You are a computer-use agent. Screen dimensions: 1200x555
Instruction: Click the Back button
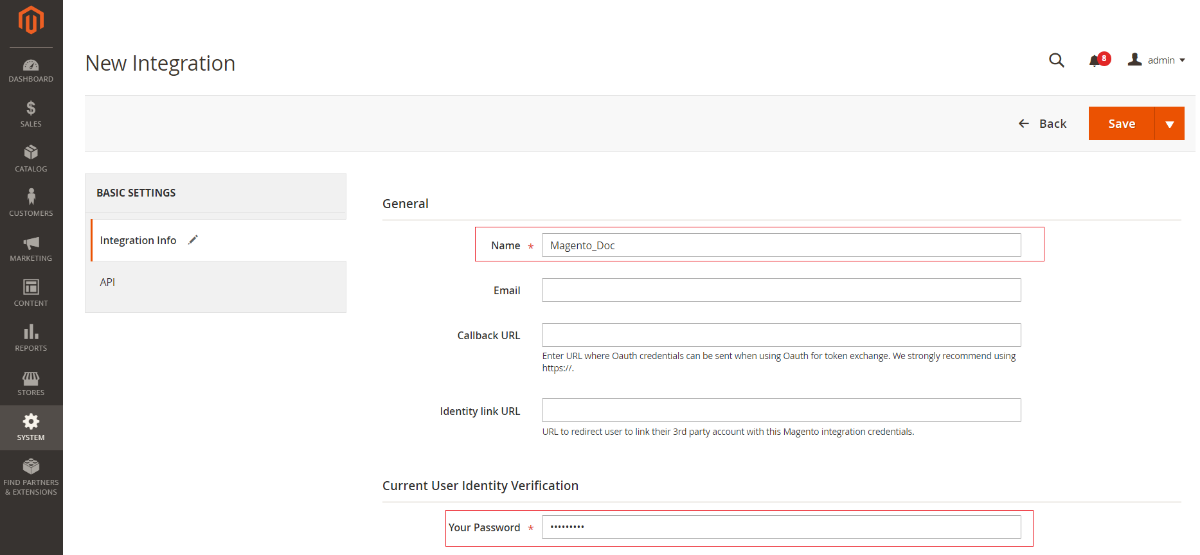(1042, 124)
